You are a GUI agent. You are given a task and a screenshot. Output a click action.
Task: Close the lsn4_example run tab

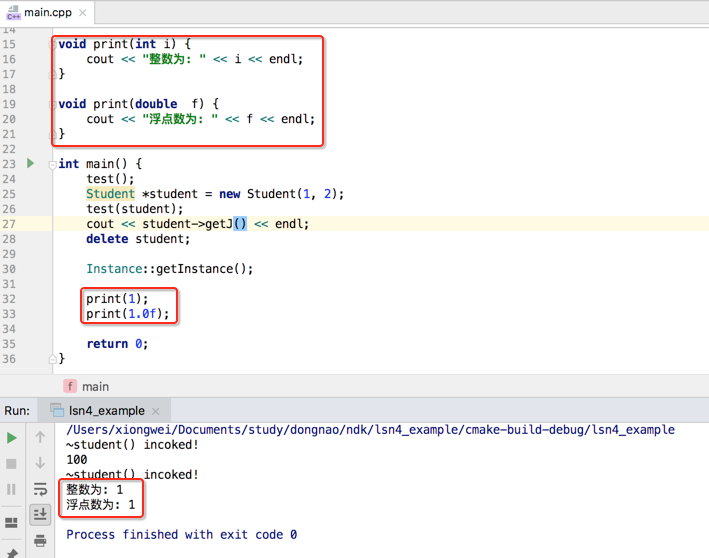(x=156, y=411)
